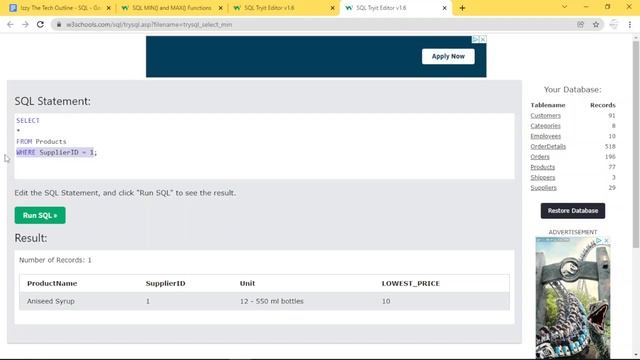
Task: Click the Number of Records: 1 text
Action: pyautogui.click(x=55, y=260)
